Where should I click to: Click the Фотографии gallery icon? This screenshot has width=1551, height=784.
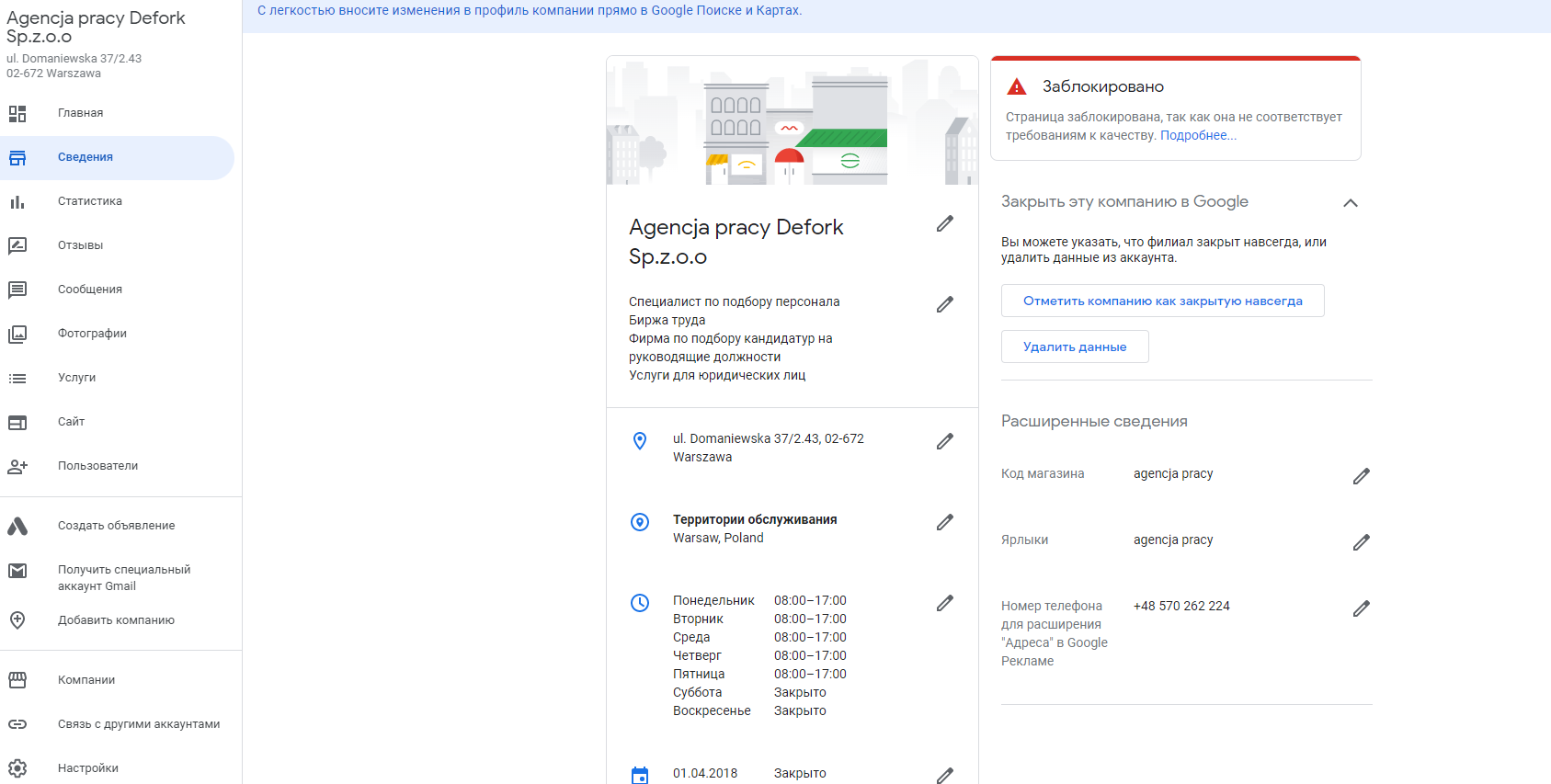[17, 335]
